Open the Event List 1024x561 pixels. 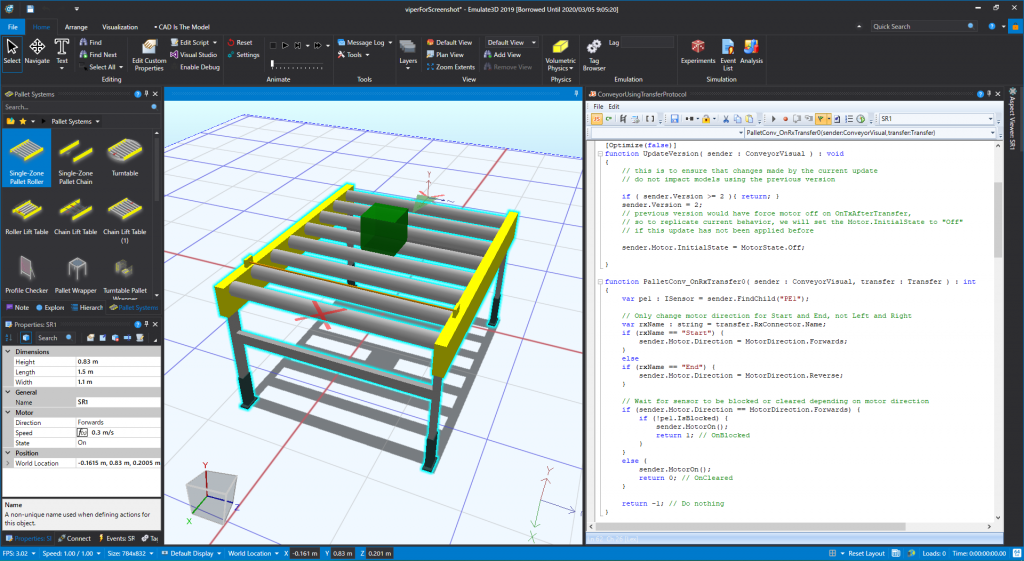(x=728, y=55)
